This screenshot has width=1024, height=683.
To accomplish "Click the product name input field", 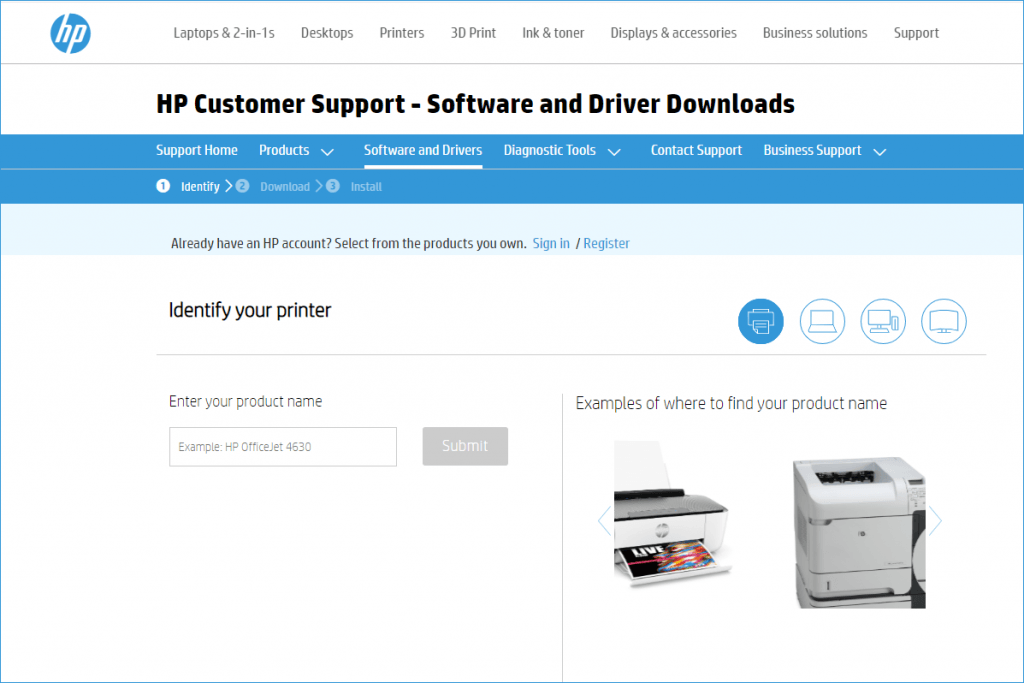I will 282,447.
